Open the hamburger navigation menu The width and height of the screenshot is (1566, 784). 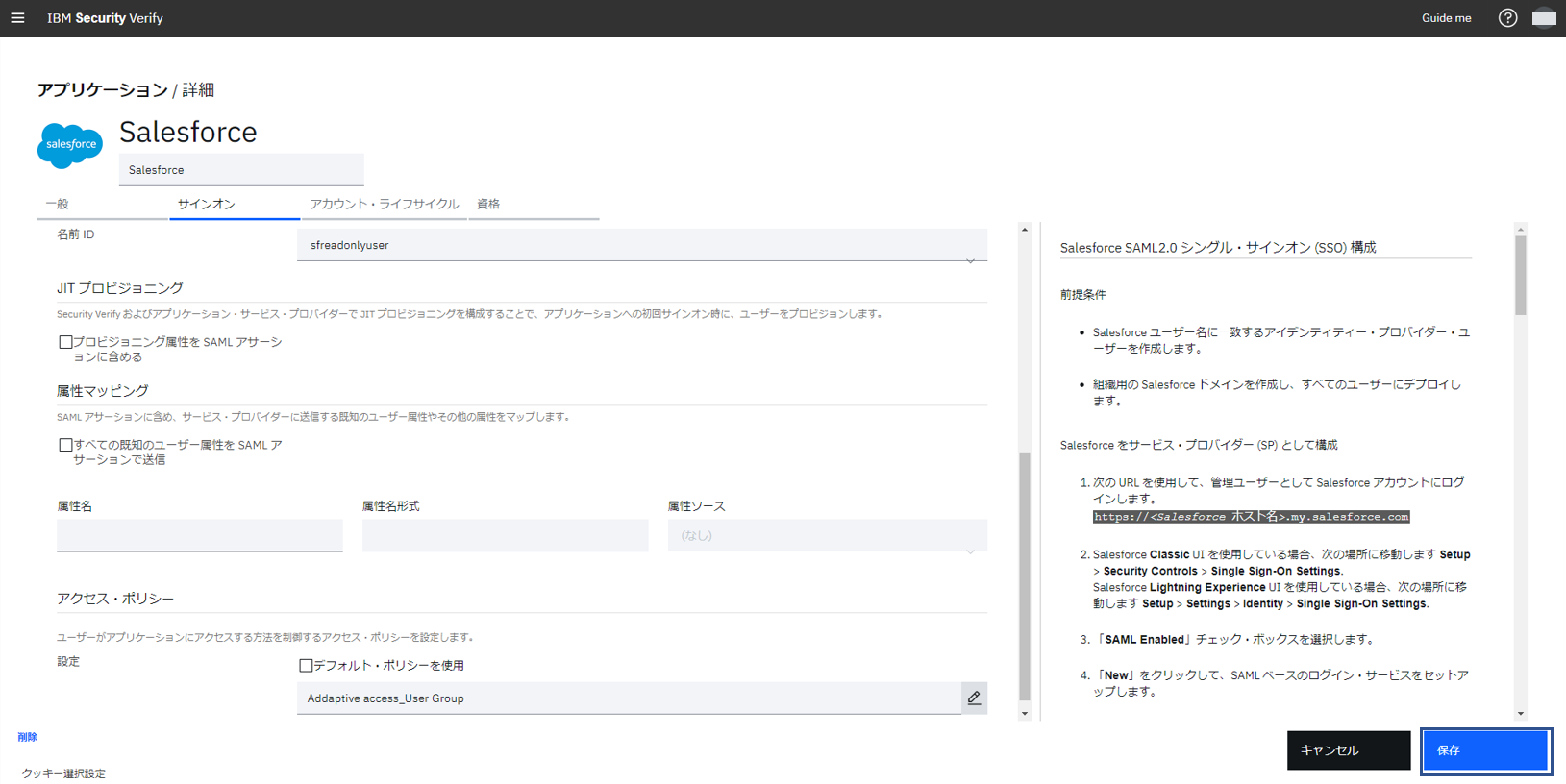(x=17, y=18)
